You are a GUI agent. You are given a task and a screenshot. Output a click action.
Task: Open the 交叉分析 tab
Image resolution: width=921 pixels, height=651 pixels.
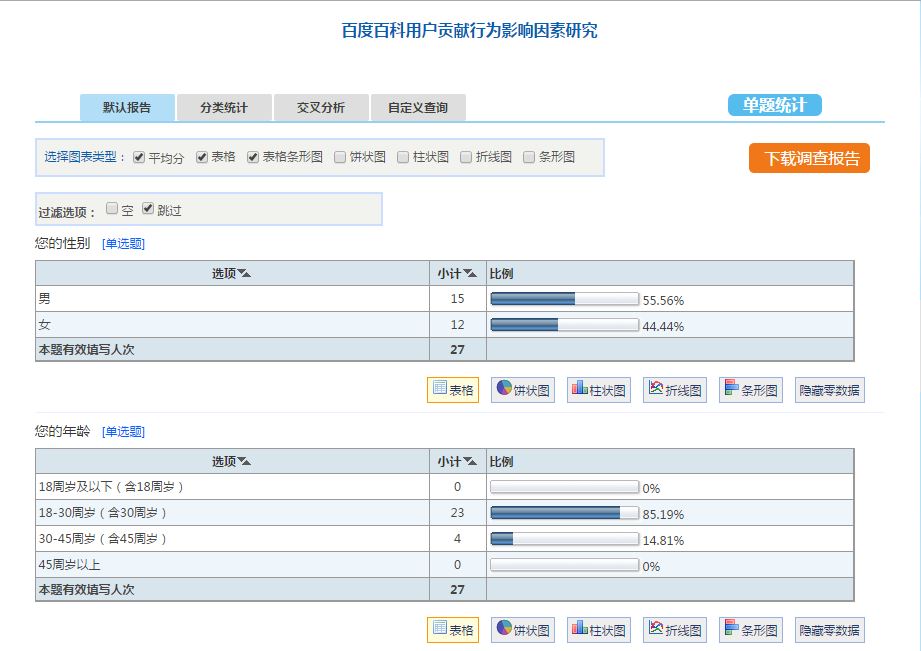click(321, 108)
